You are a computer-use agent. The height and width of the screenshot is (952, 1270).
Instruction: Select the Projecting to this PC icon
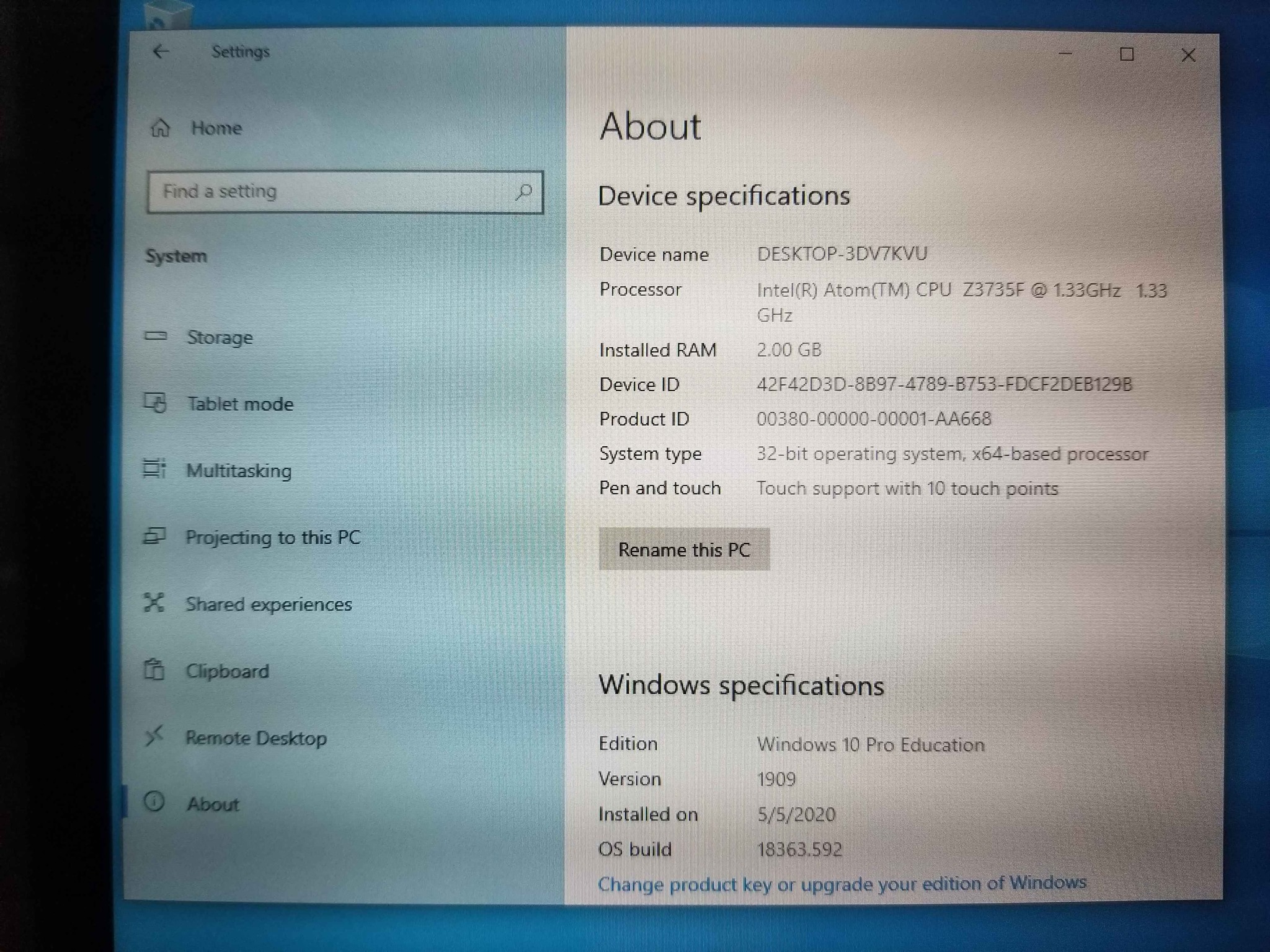tap(154, 535)
